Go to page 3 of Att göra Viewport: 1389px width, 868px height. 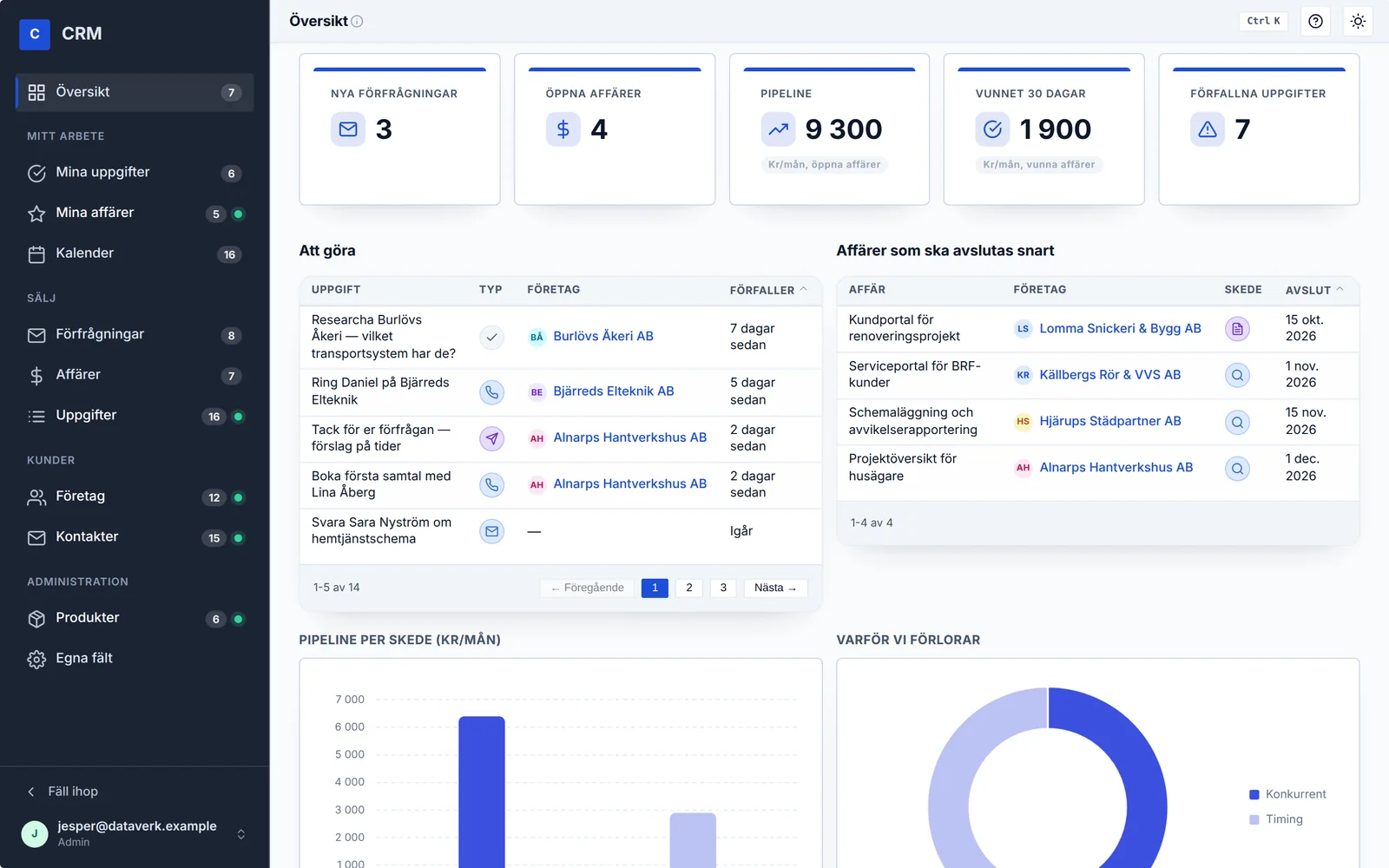[723, 589]
